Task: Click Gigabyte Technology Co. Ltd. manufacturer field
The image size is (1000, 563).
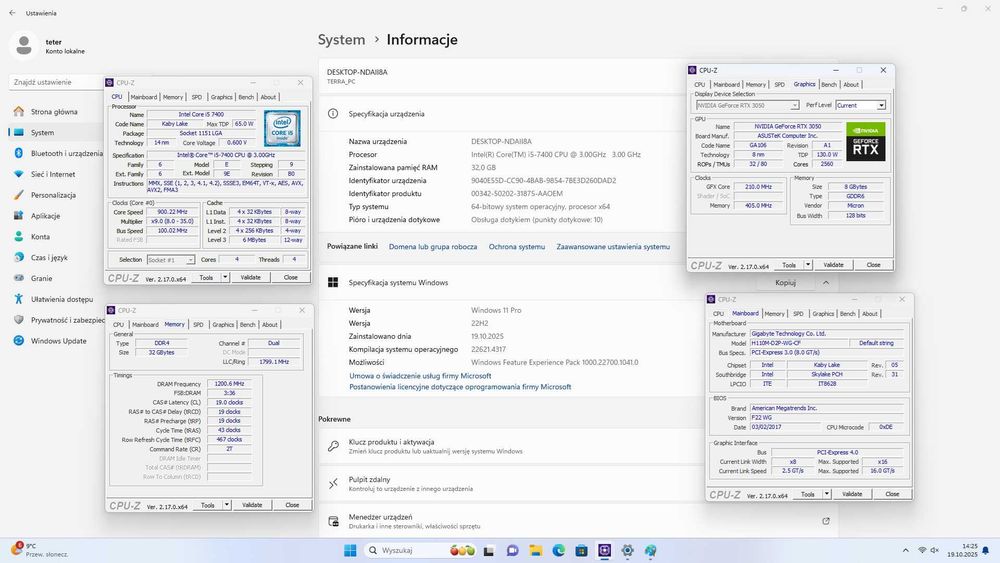Action: 828,333
